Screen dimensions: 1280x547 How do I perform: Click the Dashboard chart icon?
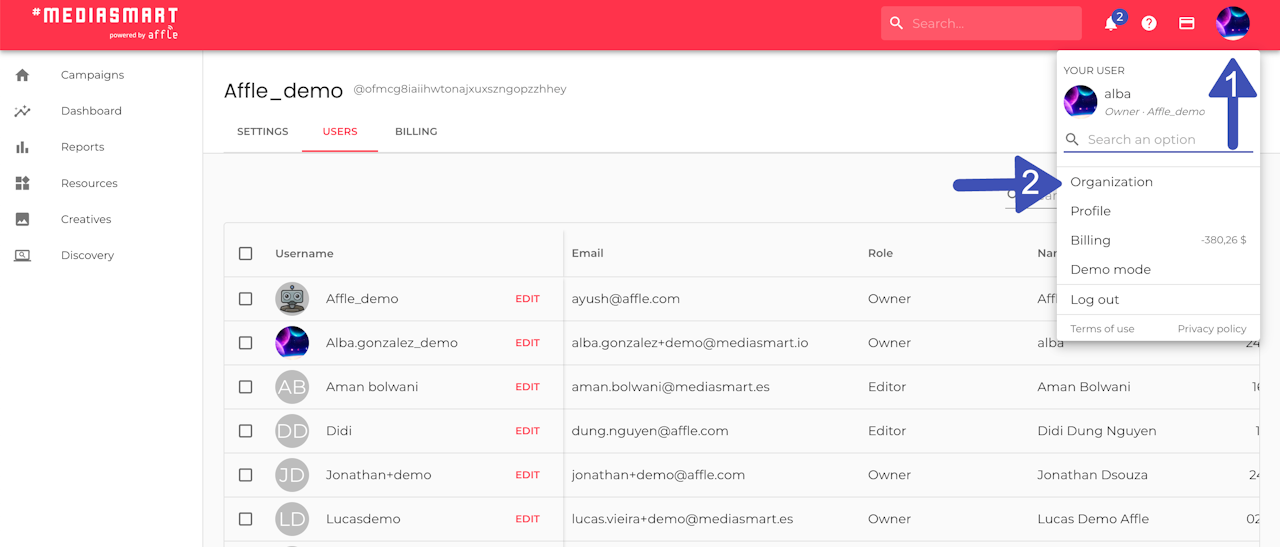22,111
